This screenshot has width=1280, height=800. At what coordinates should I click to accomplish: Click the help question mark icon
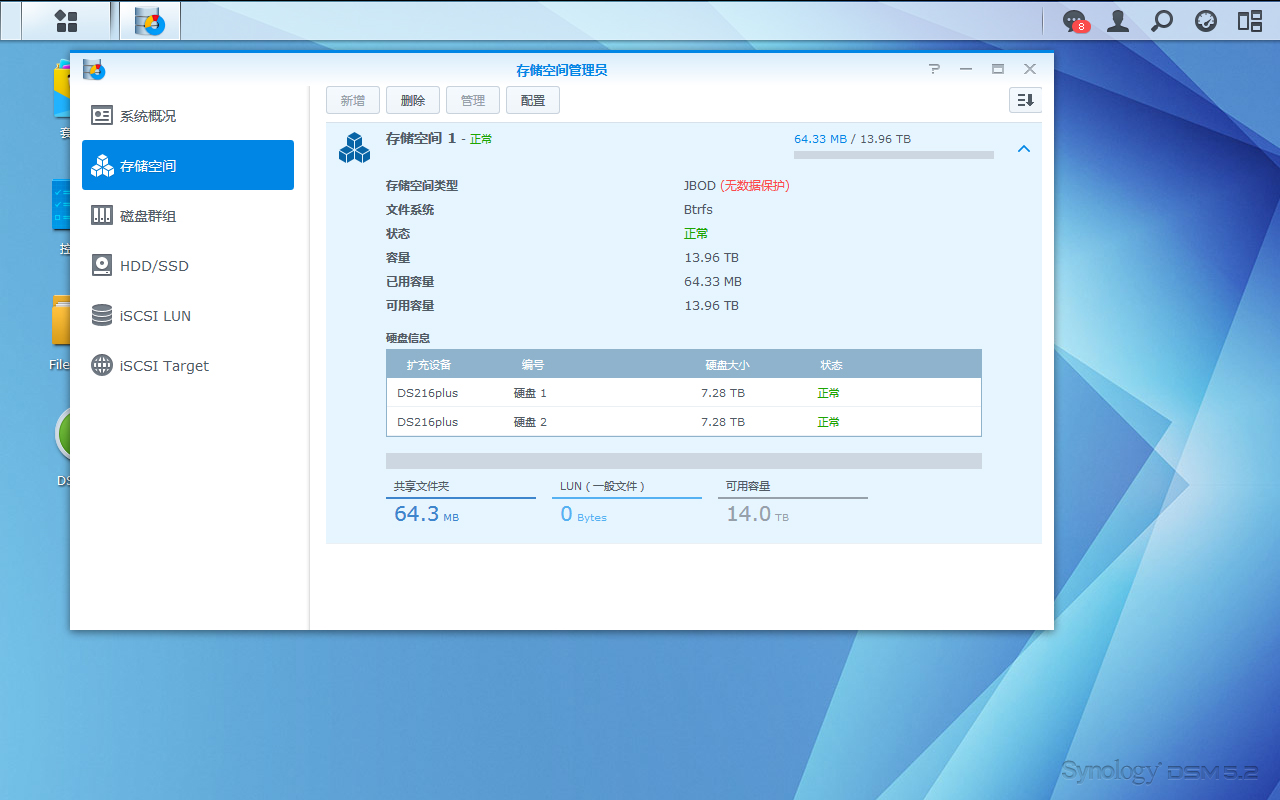click(934, 69)
